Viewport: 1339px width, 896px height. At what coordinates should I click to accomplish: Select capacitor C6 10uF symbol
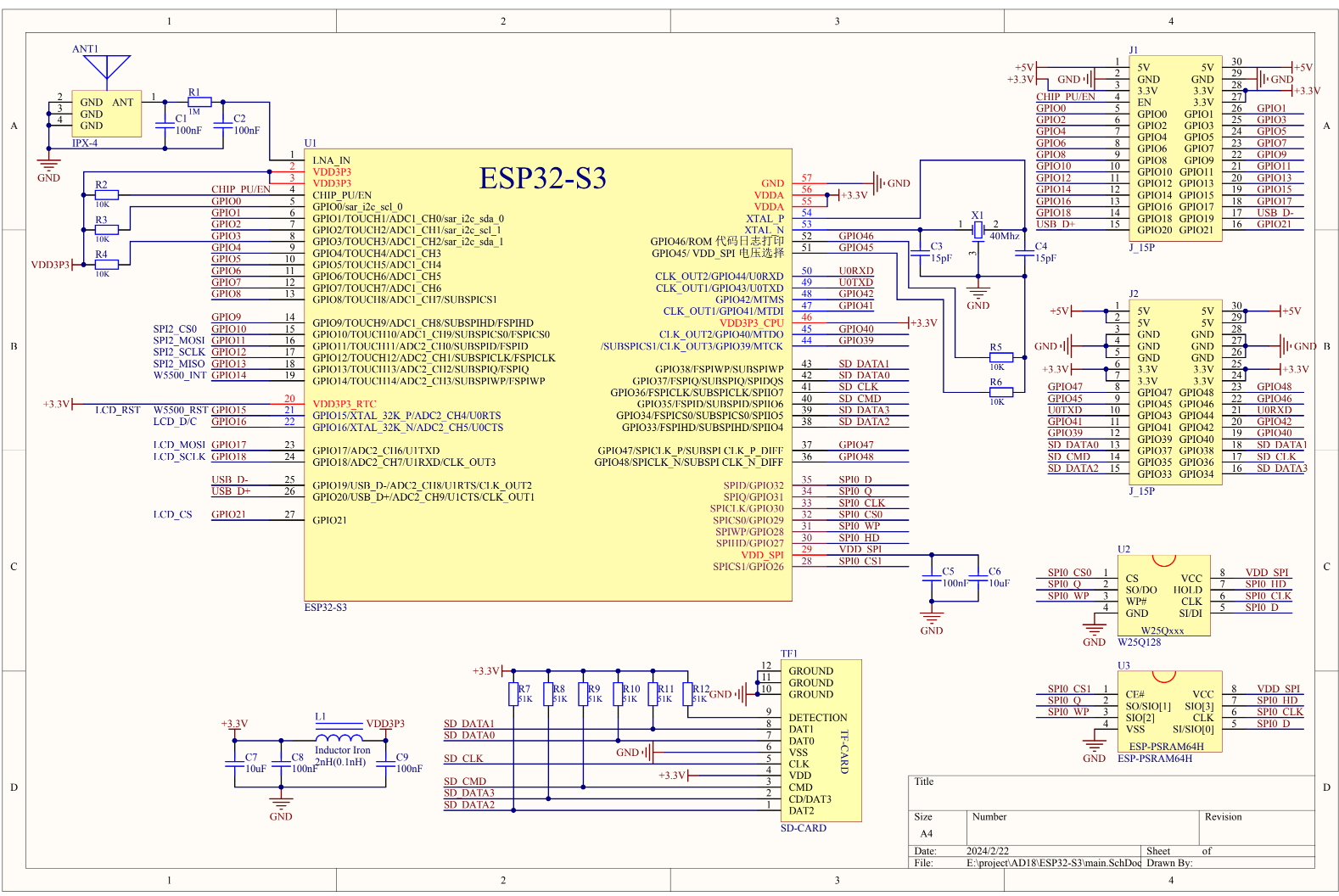point(978,579)
